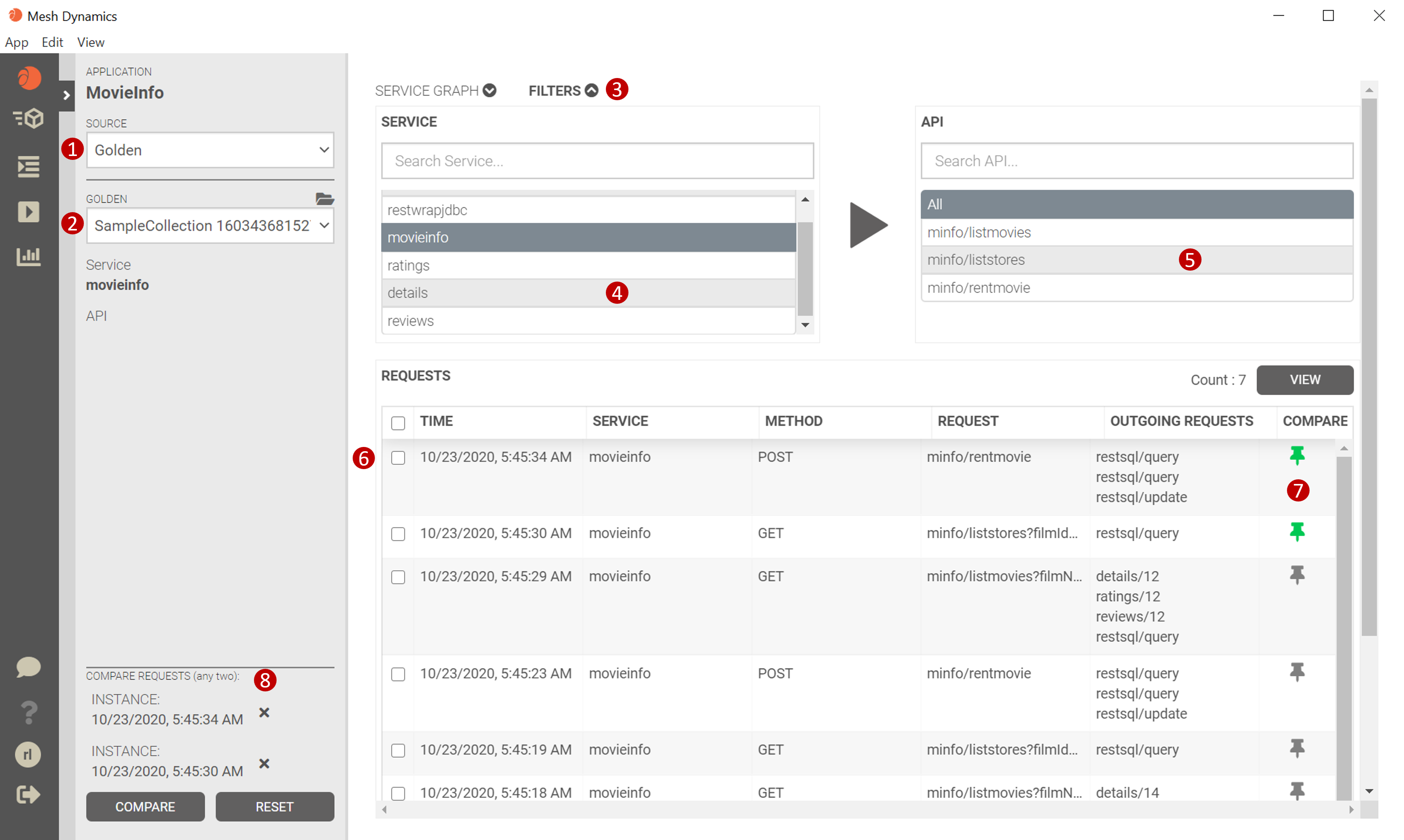
Task: Click the RESET button
Action: pos(275,806)
